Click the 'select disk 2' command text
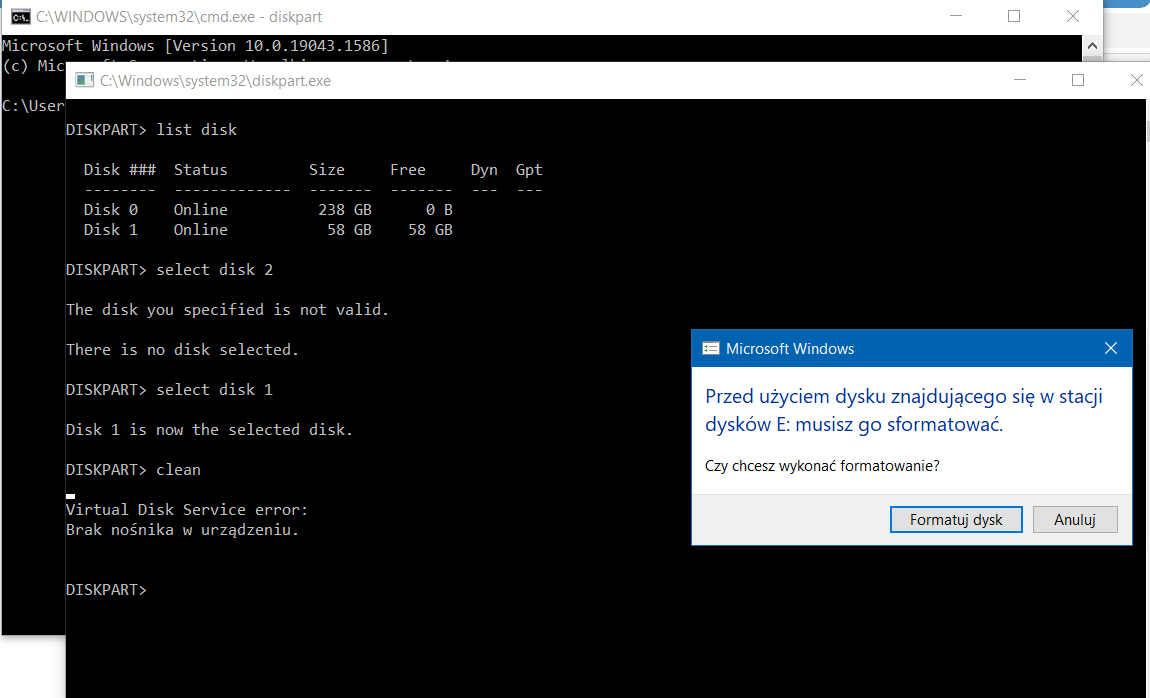Screen dimensions: 1150x698 (x=214, y=270)
